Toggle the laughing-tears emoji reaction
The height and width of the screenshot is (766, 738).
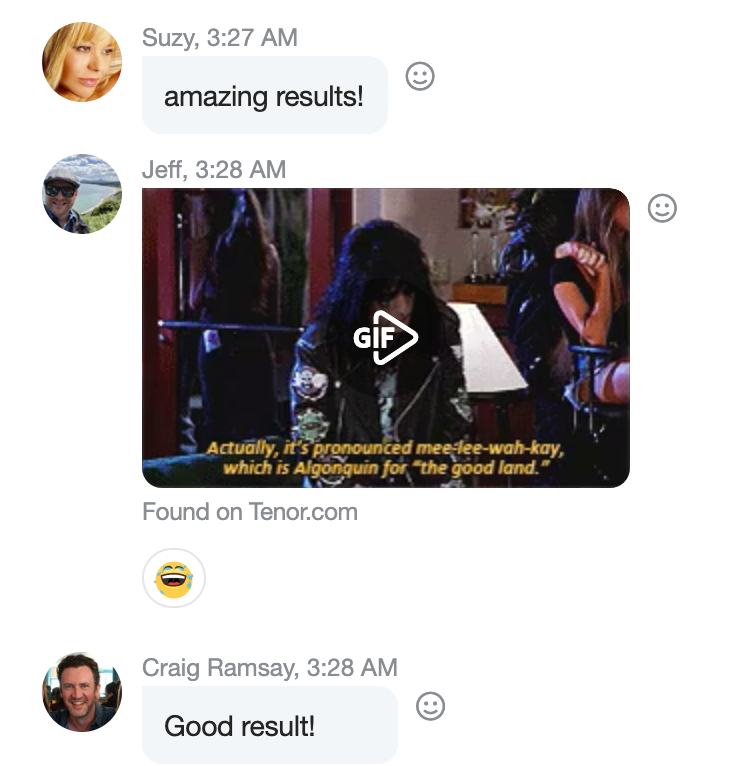[x=174, y=578]
